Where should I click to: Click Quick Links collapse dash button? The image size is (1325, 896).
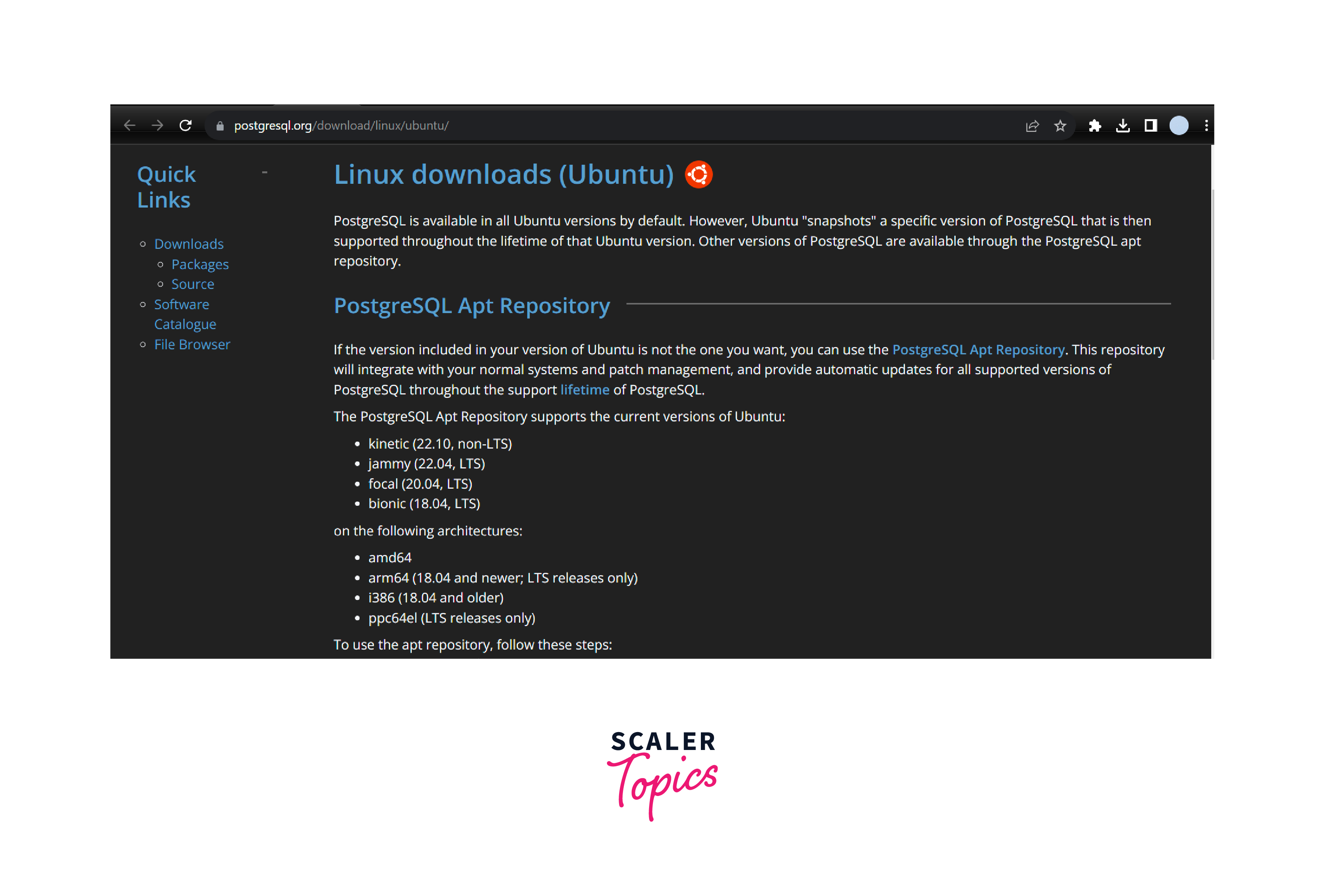click(267, 173)
